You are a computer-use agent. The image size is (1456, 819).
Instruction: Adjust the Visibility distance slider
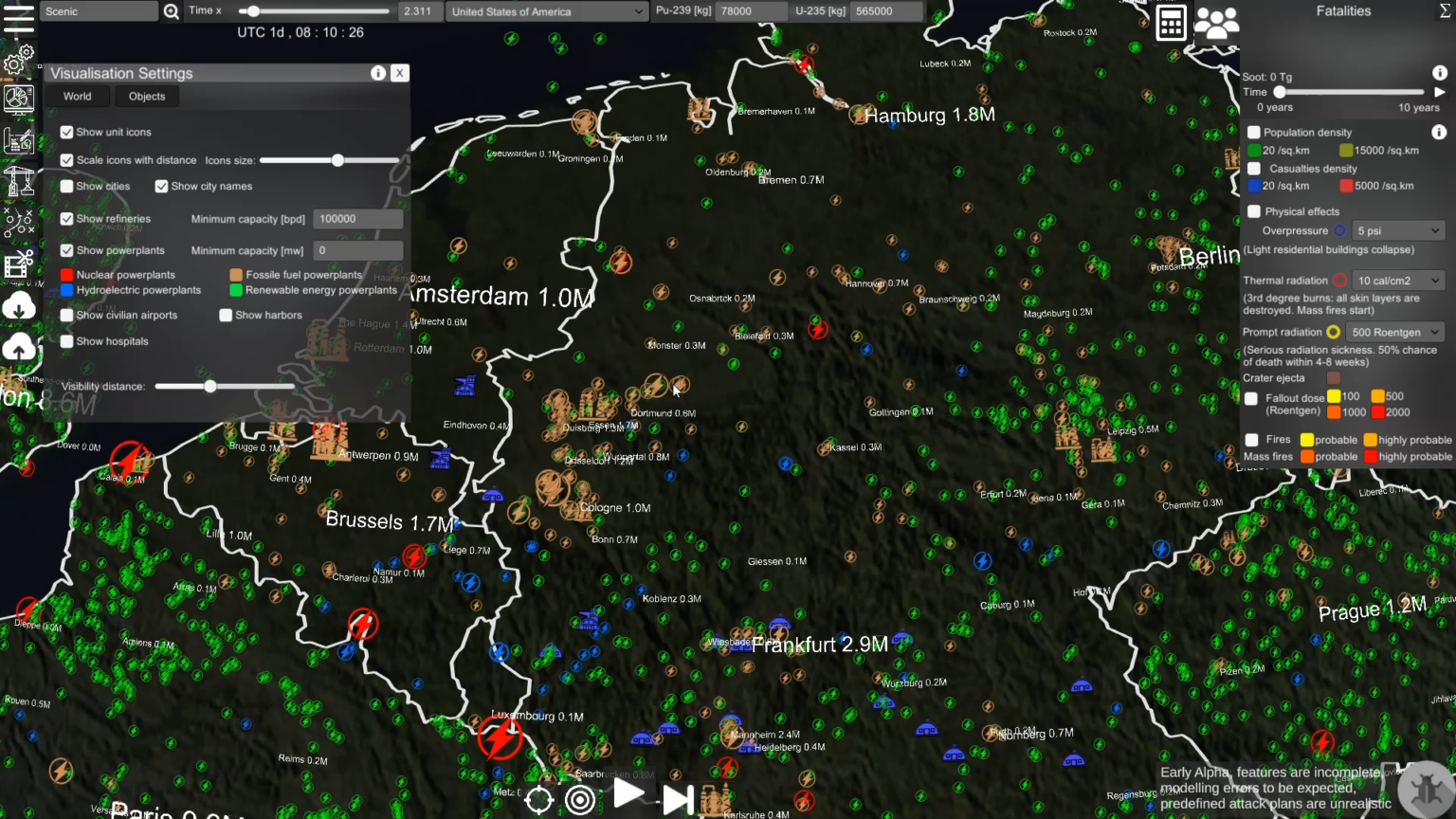click(210, 386)
